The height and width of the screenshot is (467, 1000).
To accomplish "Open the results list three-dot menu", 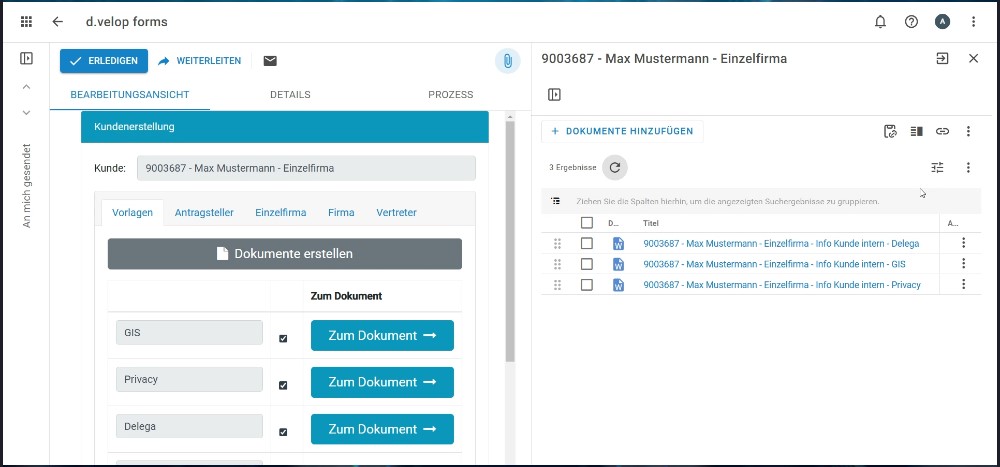I will [x=968, y=168].
